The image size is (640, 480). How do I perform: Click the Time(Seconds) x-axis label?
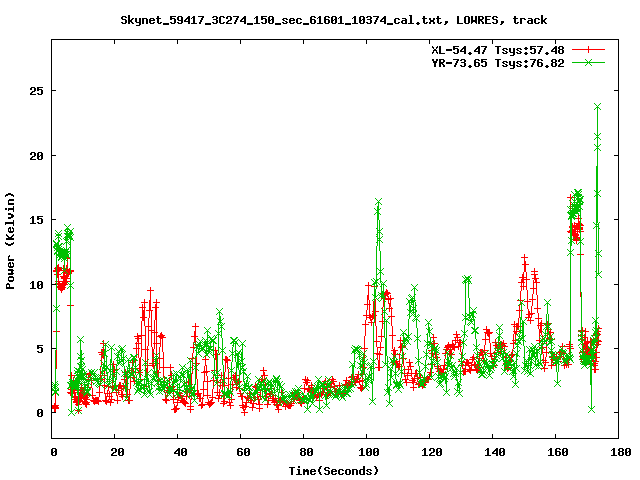[x=333, y=471]
